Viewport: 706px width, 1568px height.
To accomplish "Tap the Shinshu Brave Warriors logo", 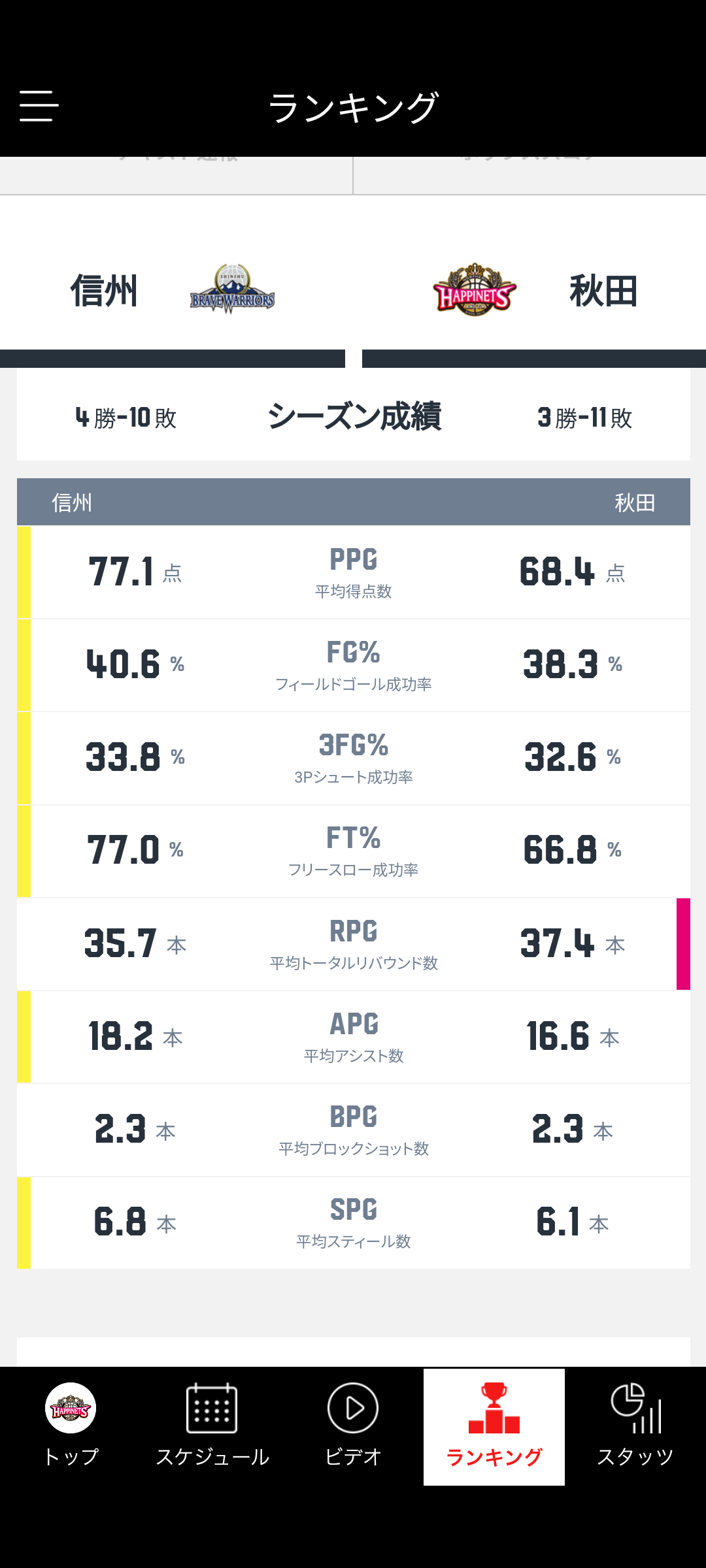I will pos(233,289).
